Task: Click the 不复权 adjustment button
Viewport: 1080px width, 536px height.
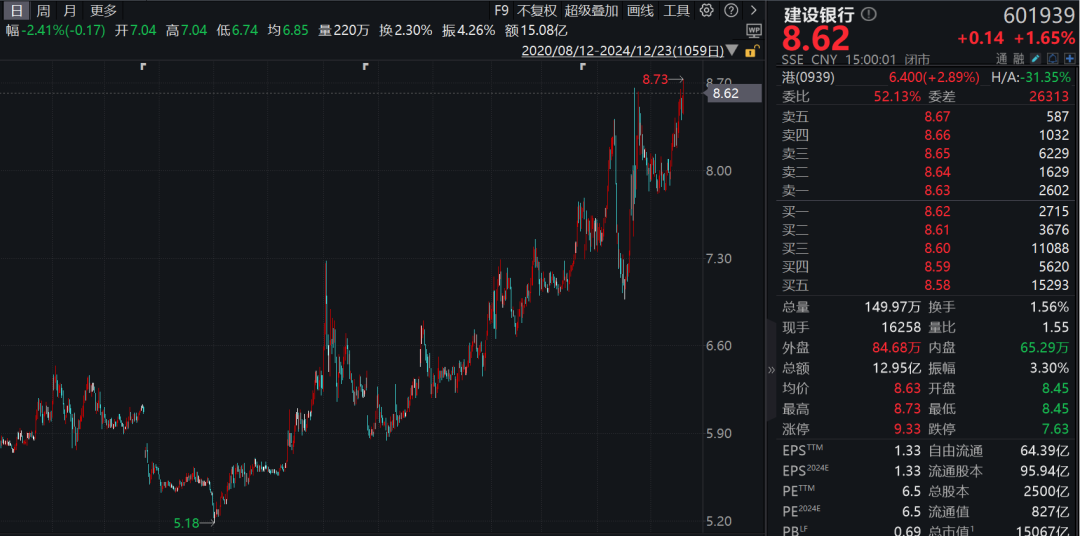Action: (x=537, y=11)
